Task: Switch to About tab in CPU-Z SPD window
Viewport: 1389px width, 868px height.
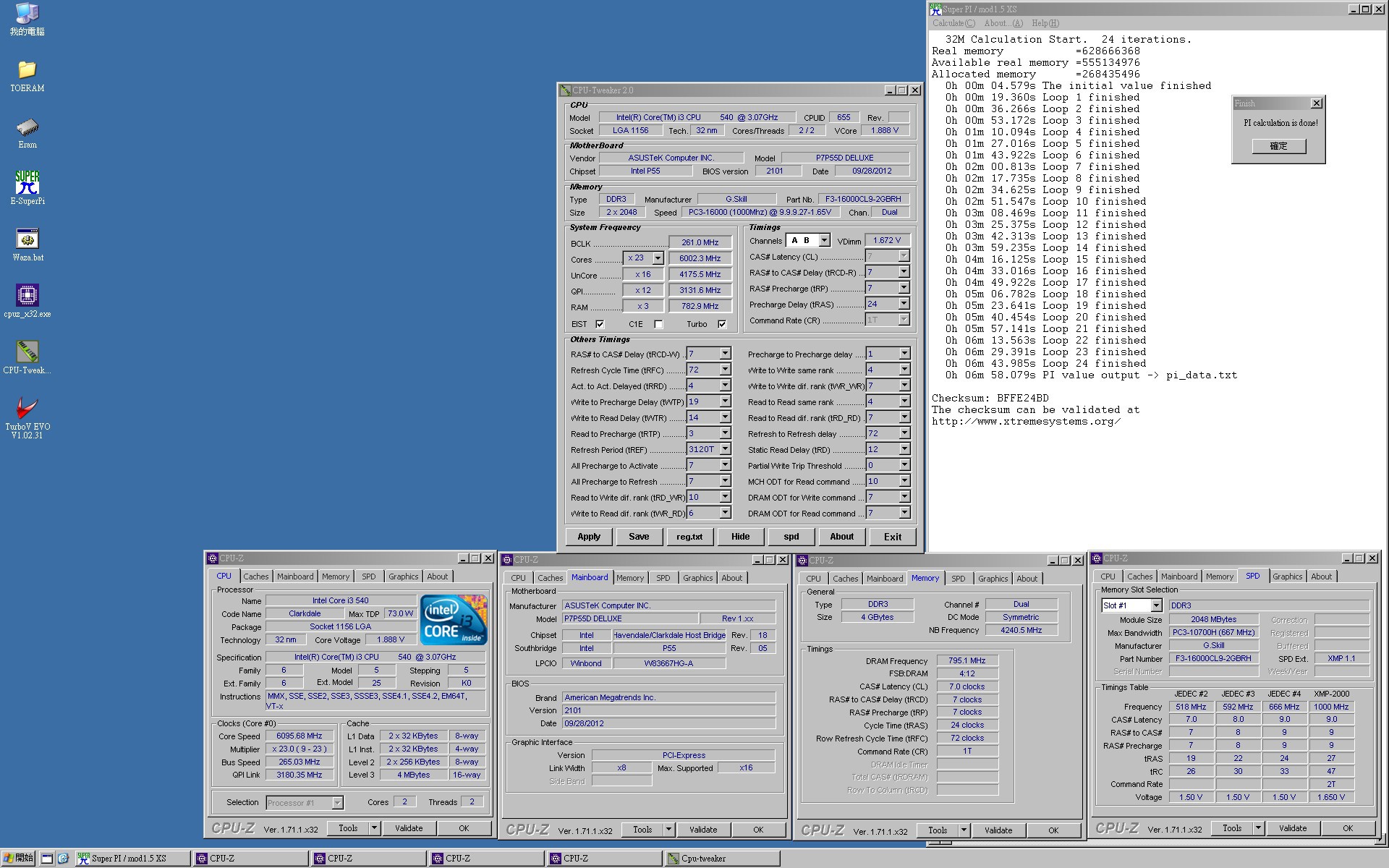Action: [x=1321, y=576]
